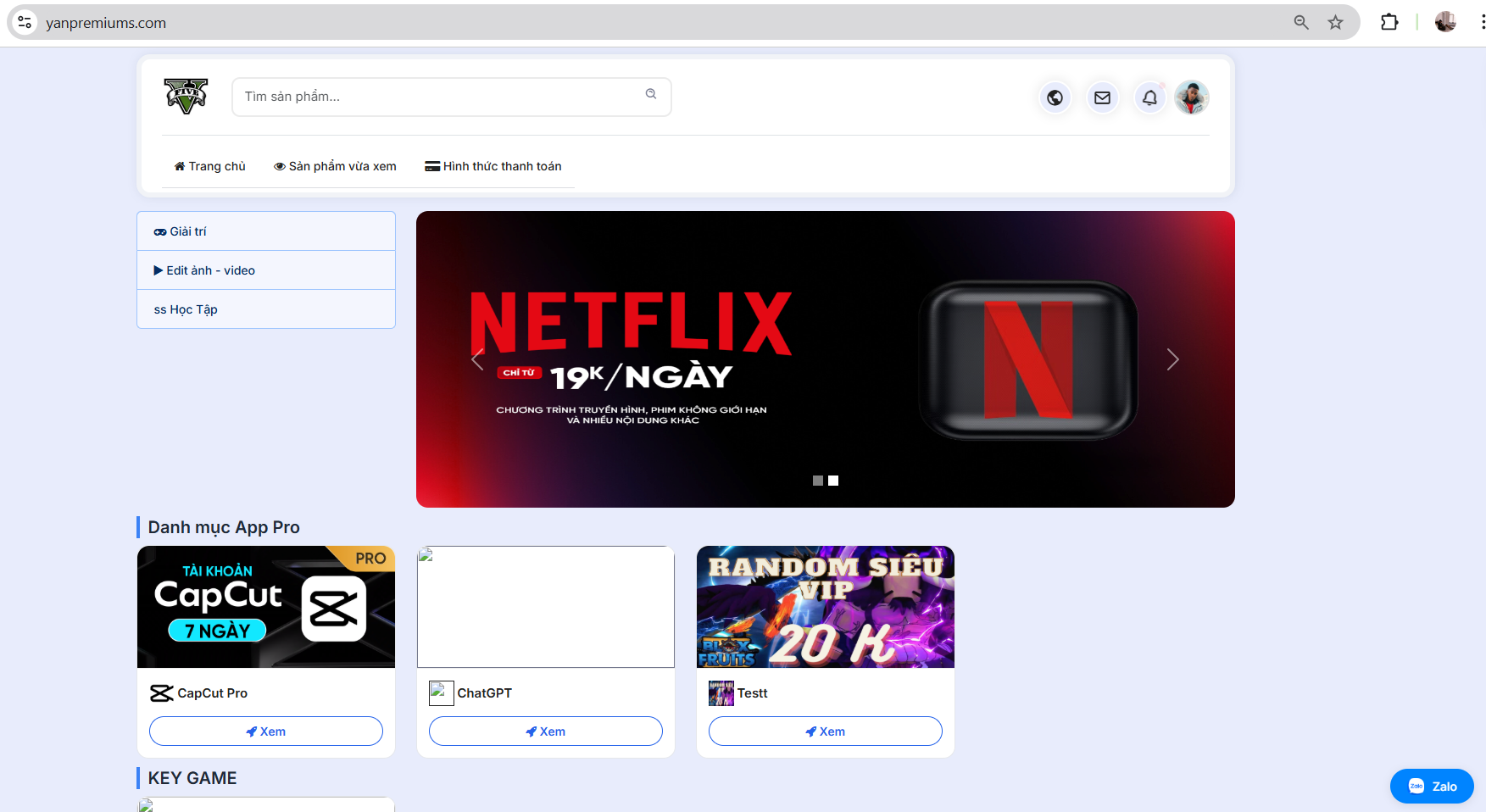The height and width of the screenshot is (812, 1486).
Task: Open Sản phẩm vừa xem menu item
Action: pyautogui.click(x=335, y=166)
